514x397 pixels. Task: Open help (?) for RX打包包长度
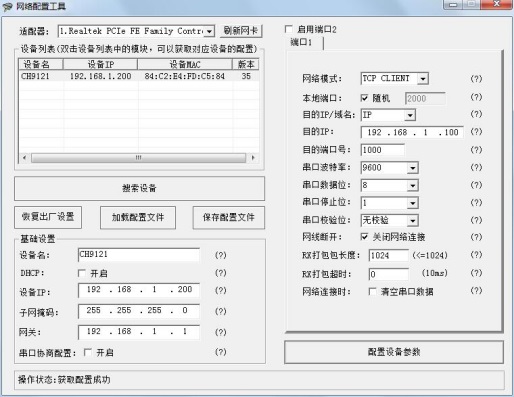point(476,255)
